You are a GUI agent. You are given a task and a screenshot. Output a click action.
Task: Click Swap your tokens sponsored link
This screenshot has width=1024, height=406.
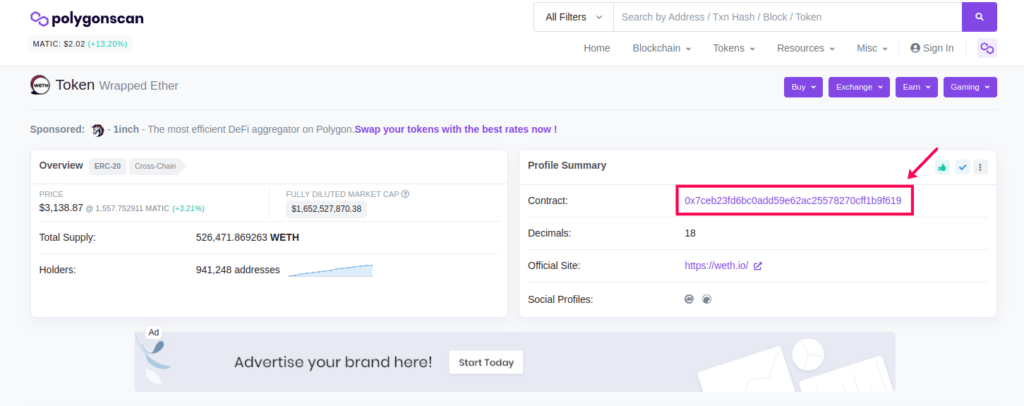[x=456, y=129]
